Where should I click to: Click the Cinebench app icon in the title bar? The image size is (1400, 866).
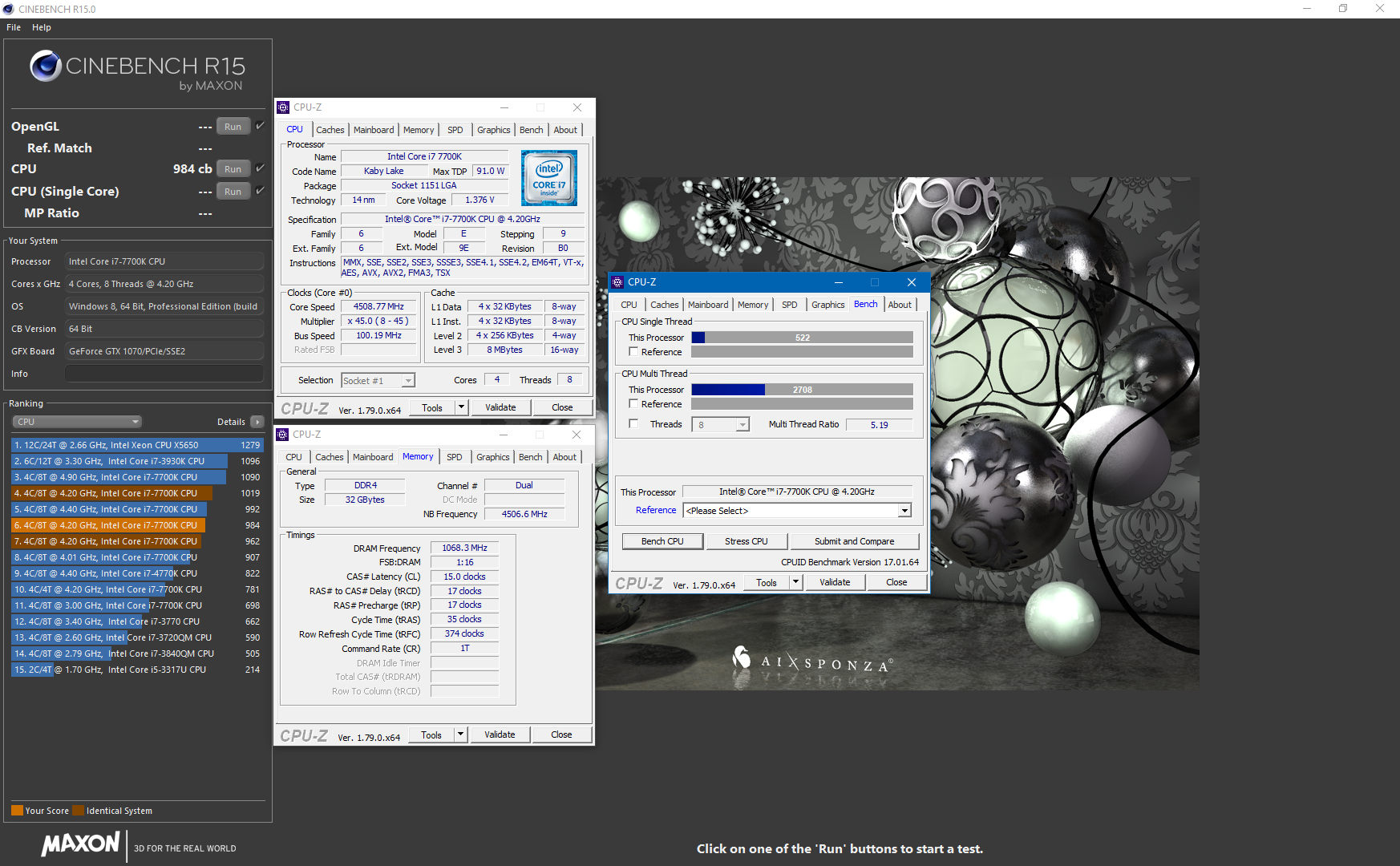9,9
